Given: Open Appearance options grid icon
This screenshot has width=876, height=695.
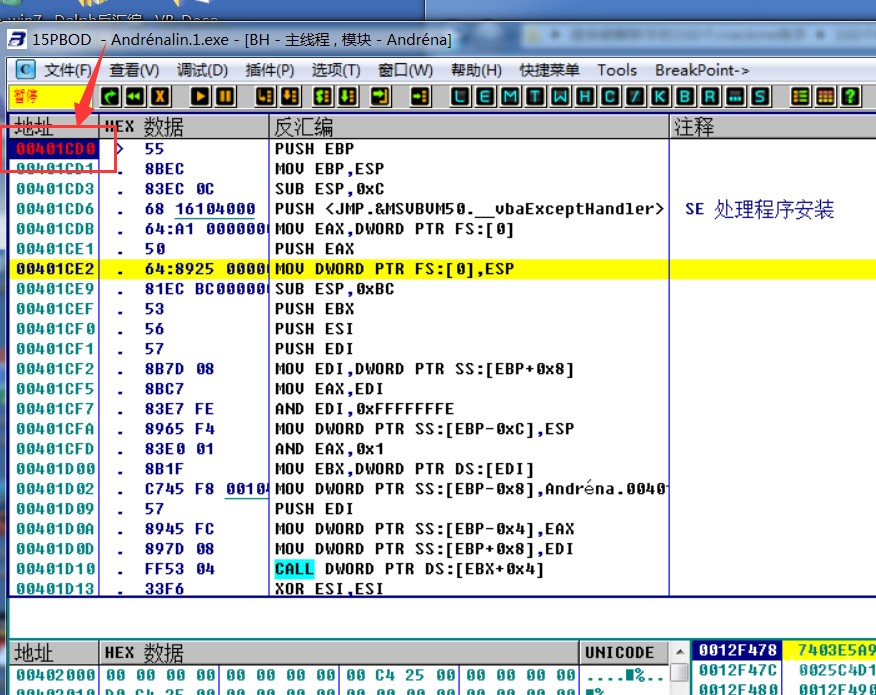Looking at the screenshot, I should pyautogui.click(x=825, y=97).
